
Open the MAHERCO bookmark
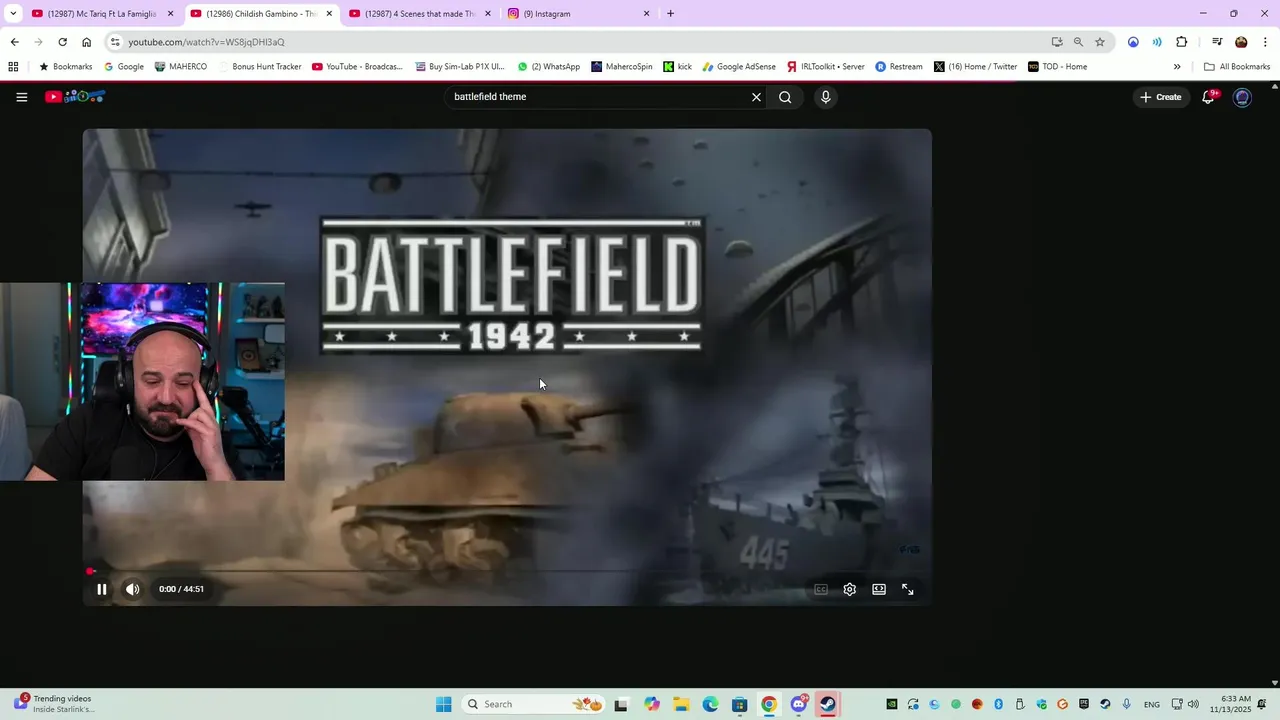click(x=180, y=67)
